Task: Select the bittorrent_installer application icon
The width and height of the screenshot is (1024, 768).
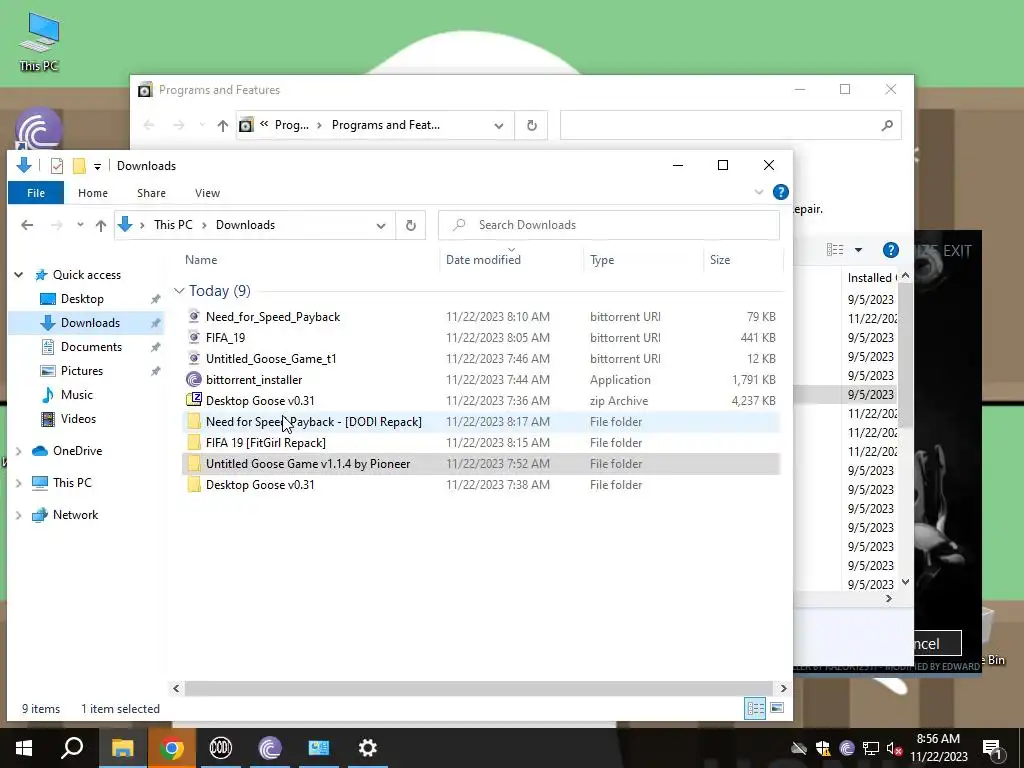Action: pos(194,379)
